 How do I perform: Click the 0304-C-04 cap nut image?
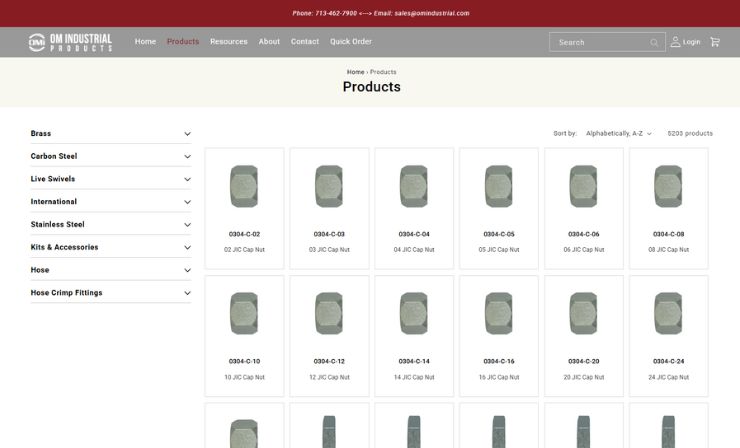414,186
